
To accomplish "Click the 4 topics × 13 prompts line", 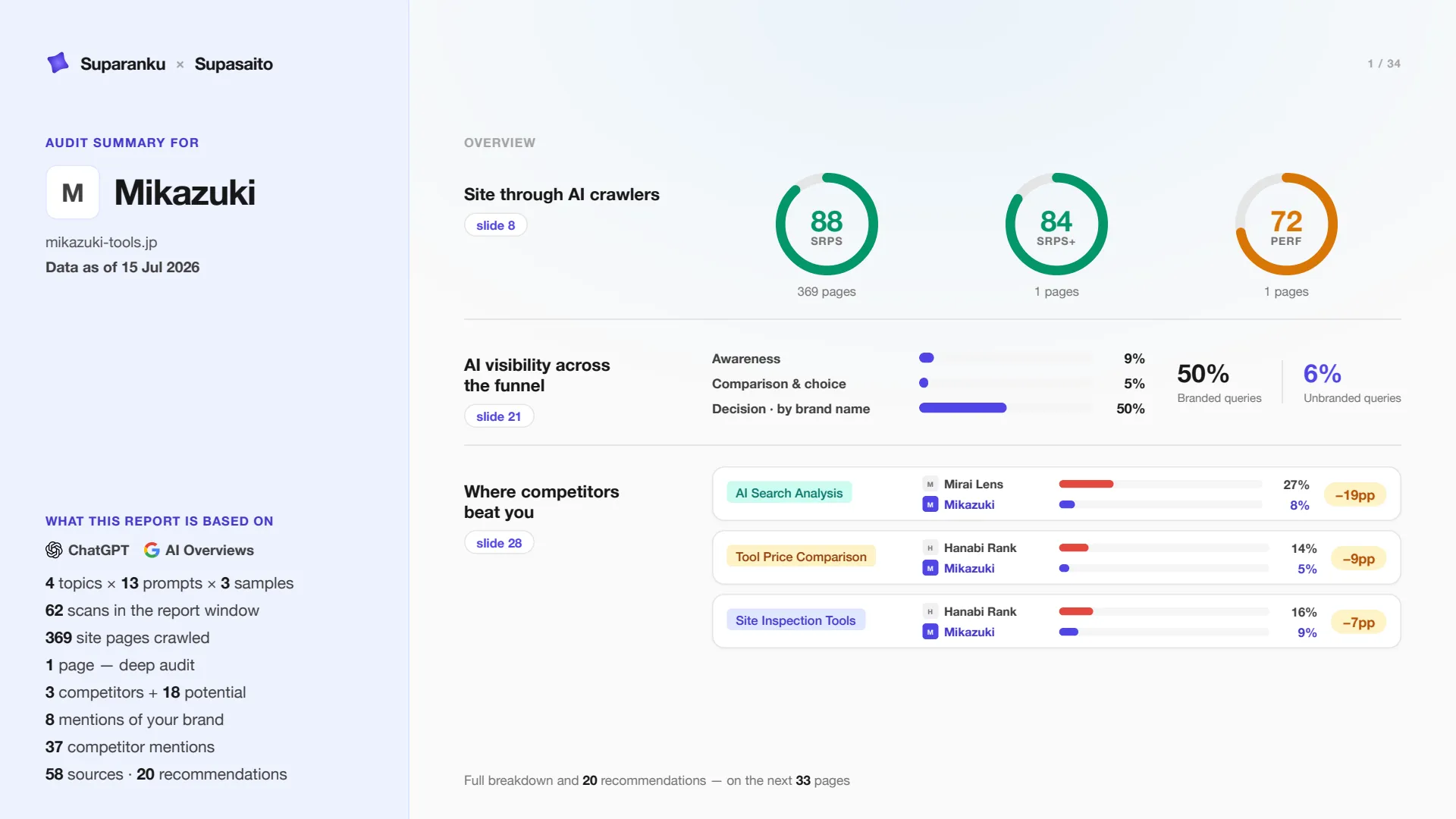I will (x=169, y=583).
